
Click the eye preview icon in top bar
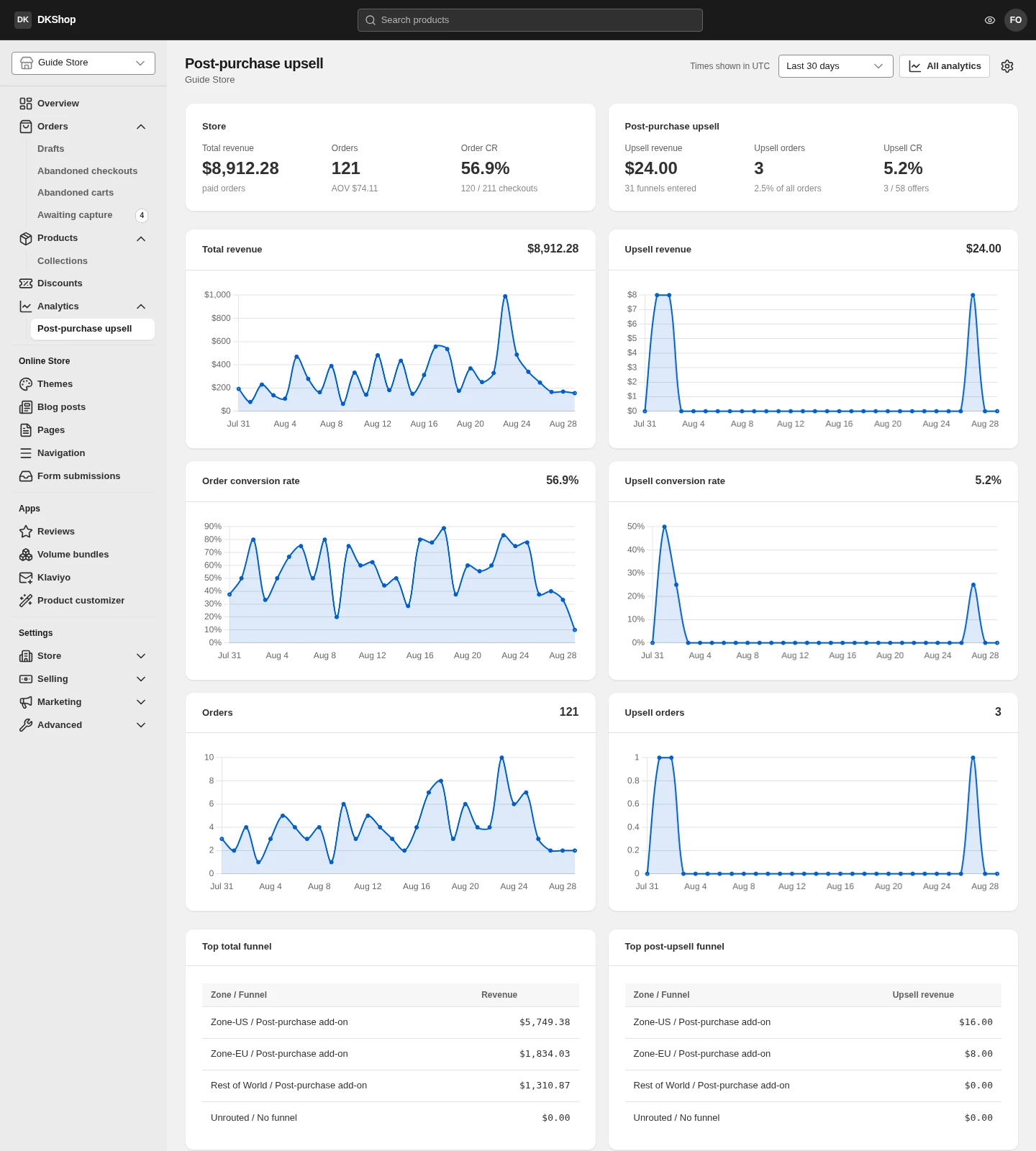pyautogui.click(x=990, y=20)
